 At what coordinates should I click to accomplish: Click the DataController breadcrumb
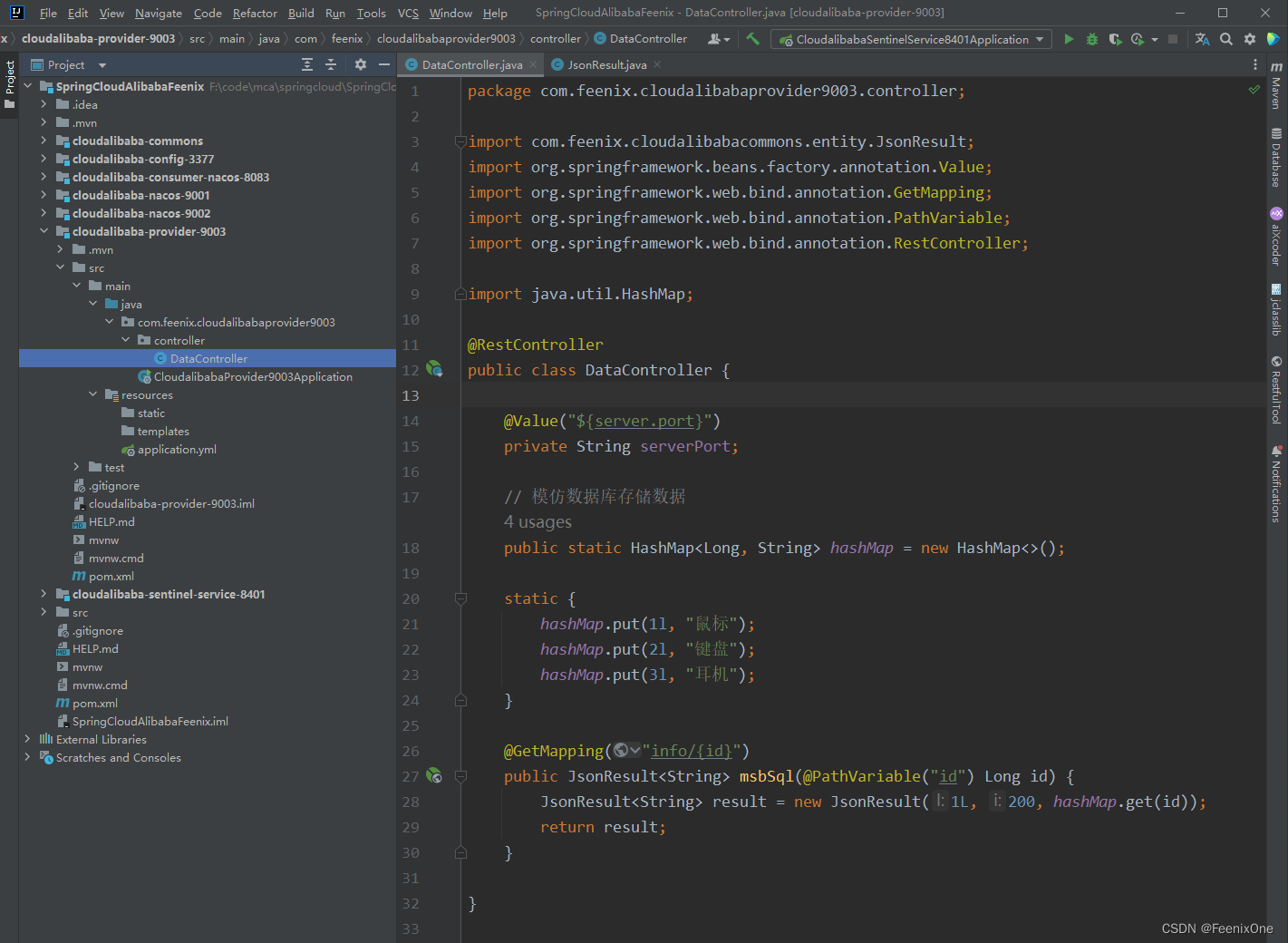[647, 39]
